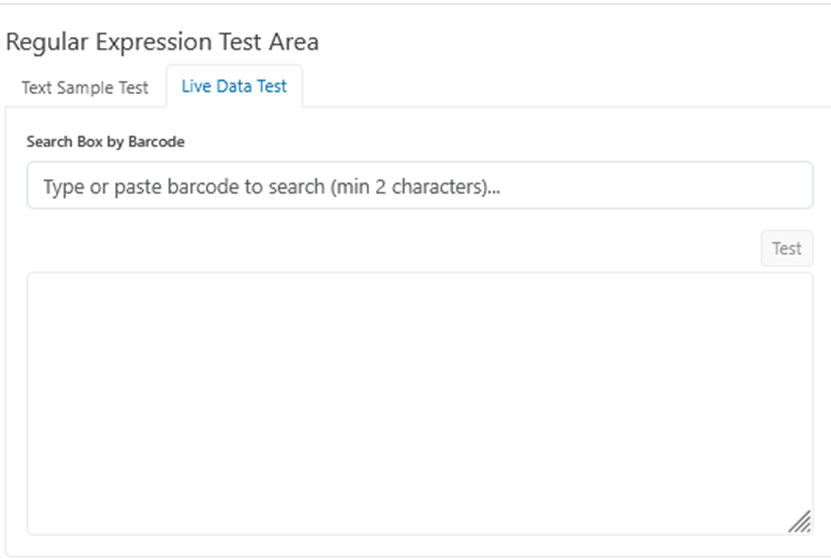Open the Text Sample Test section
Viewport: 831px width, 559px height.
point(85,87)
